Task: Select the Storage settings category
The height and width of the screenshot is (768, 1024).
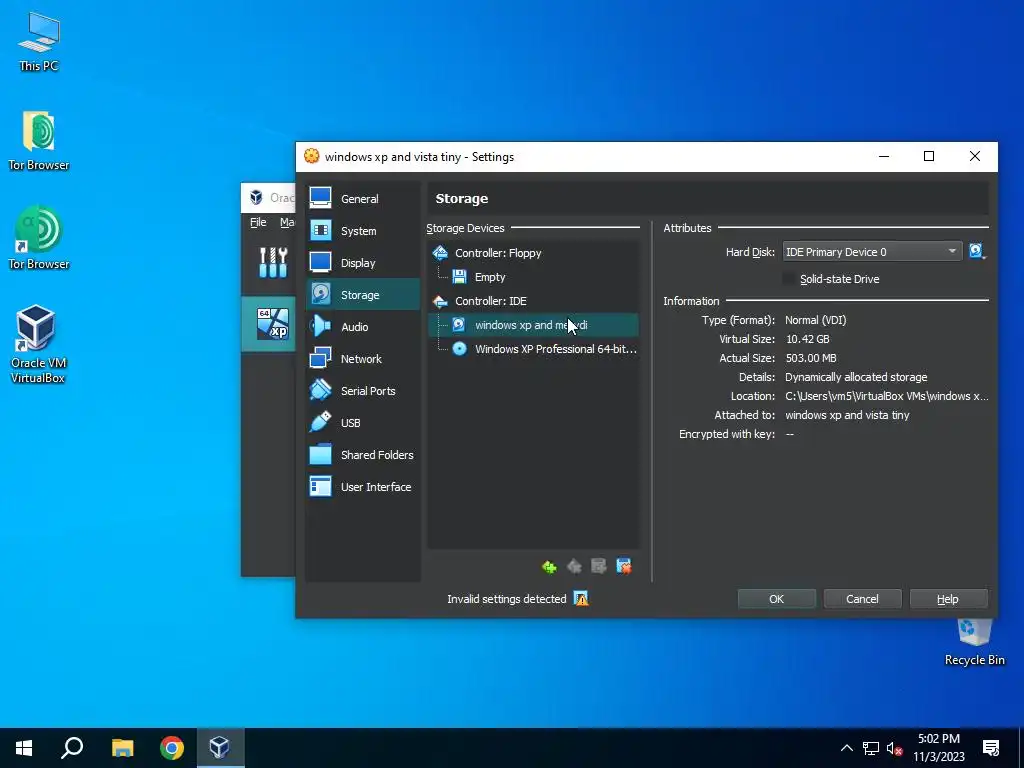Action: pyautogui.click(x=362, y=295)
